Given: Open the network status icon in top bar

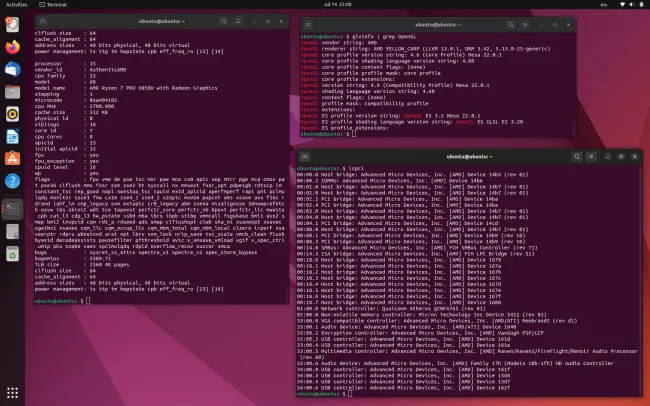Looking at the screenshot, I should click(622, 5).
